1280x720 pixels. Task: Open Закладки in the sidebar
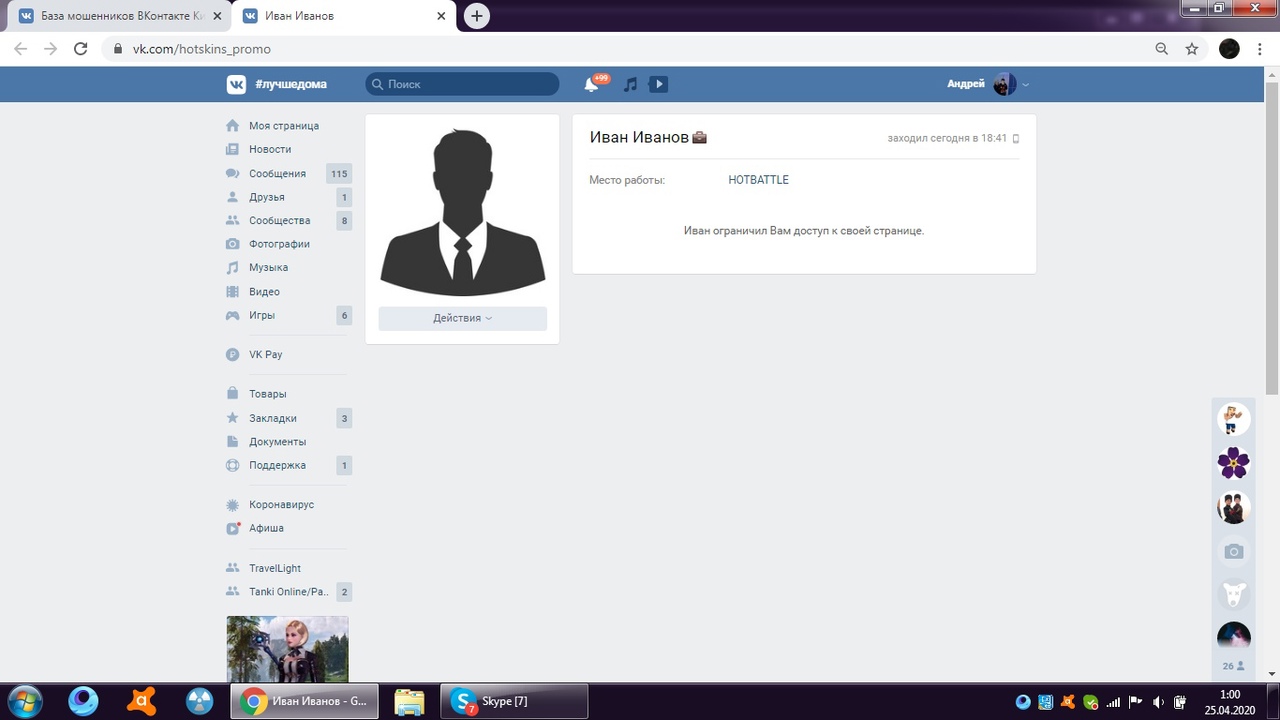[x=272, y=418]
